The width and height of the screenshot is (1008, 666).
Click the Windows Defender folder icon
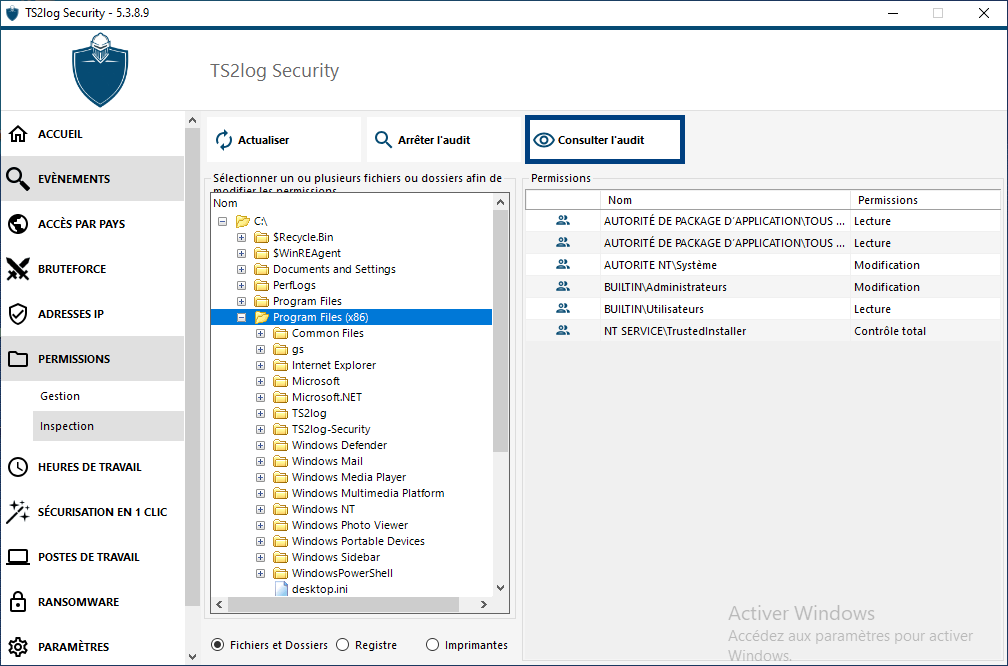pyautogui.click(x=280, y=445)
